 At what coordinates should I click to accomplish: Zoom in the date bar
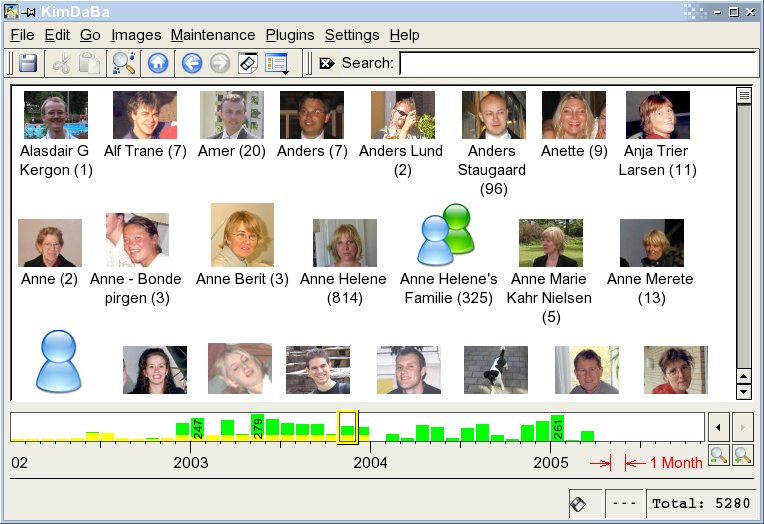[x=743, y=455]
